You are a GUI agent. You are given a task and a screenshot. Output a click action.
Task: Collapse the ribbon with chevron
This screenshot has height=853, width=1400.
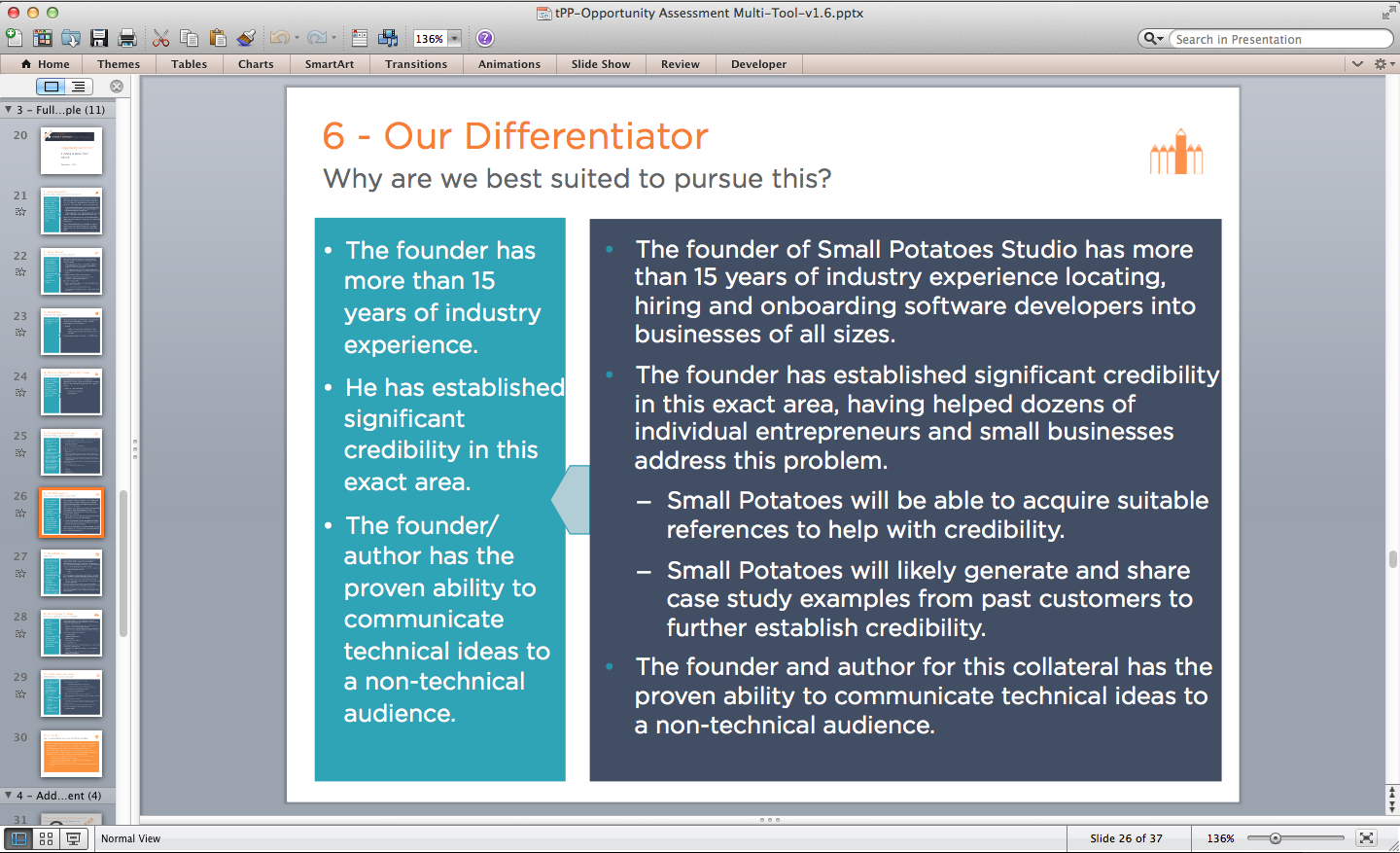[x=1357, y=64]
